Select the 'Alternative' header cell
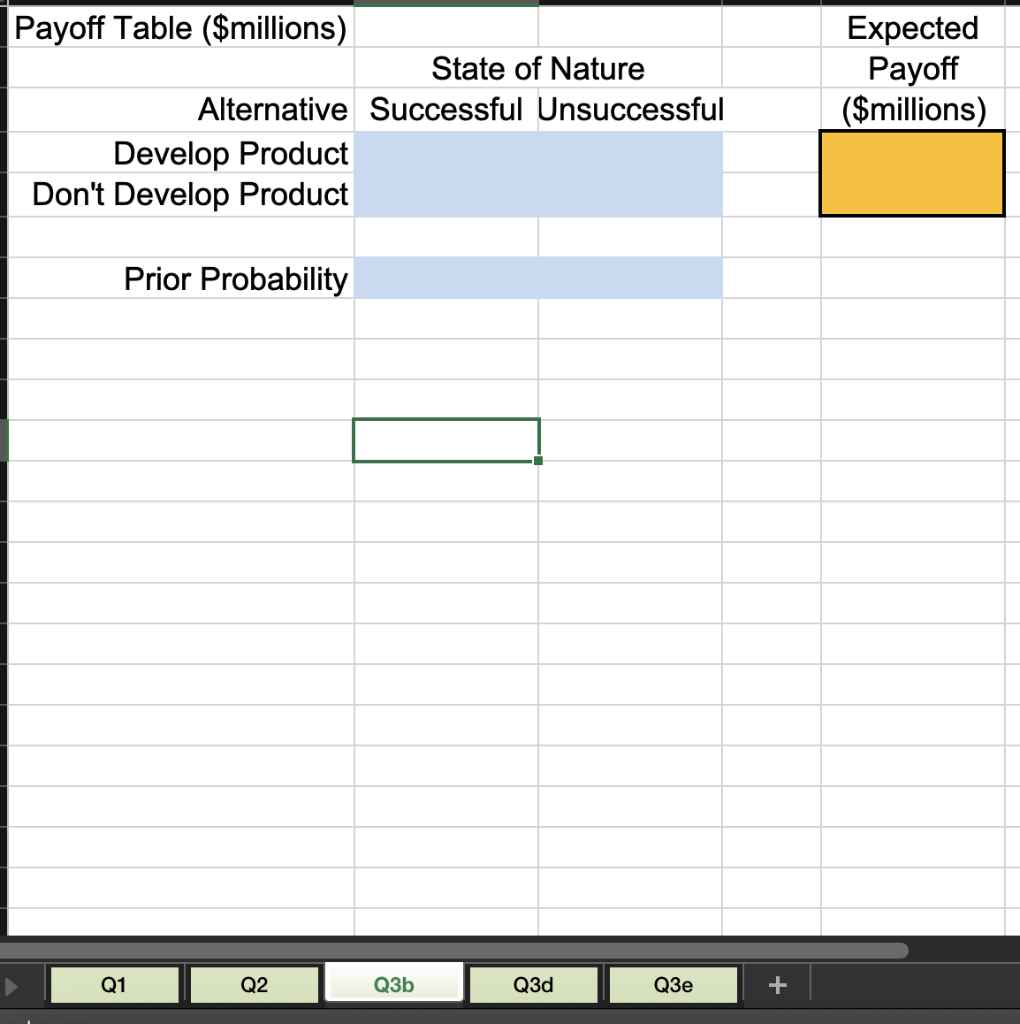 (272, 110)
